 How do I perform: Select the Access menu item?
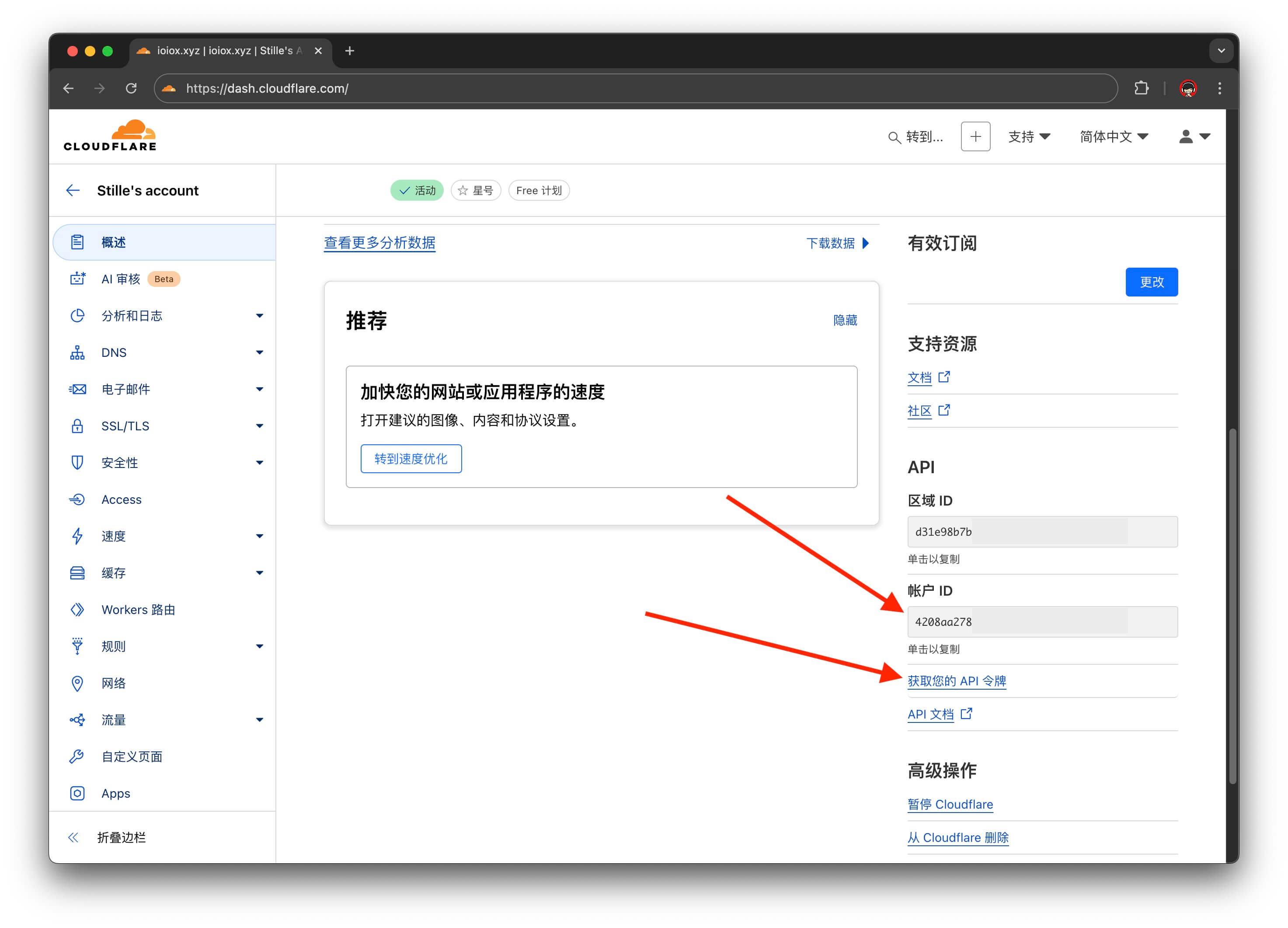coord(165,499)
